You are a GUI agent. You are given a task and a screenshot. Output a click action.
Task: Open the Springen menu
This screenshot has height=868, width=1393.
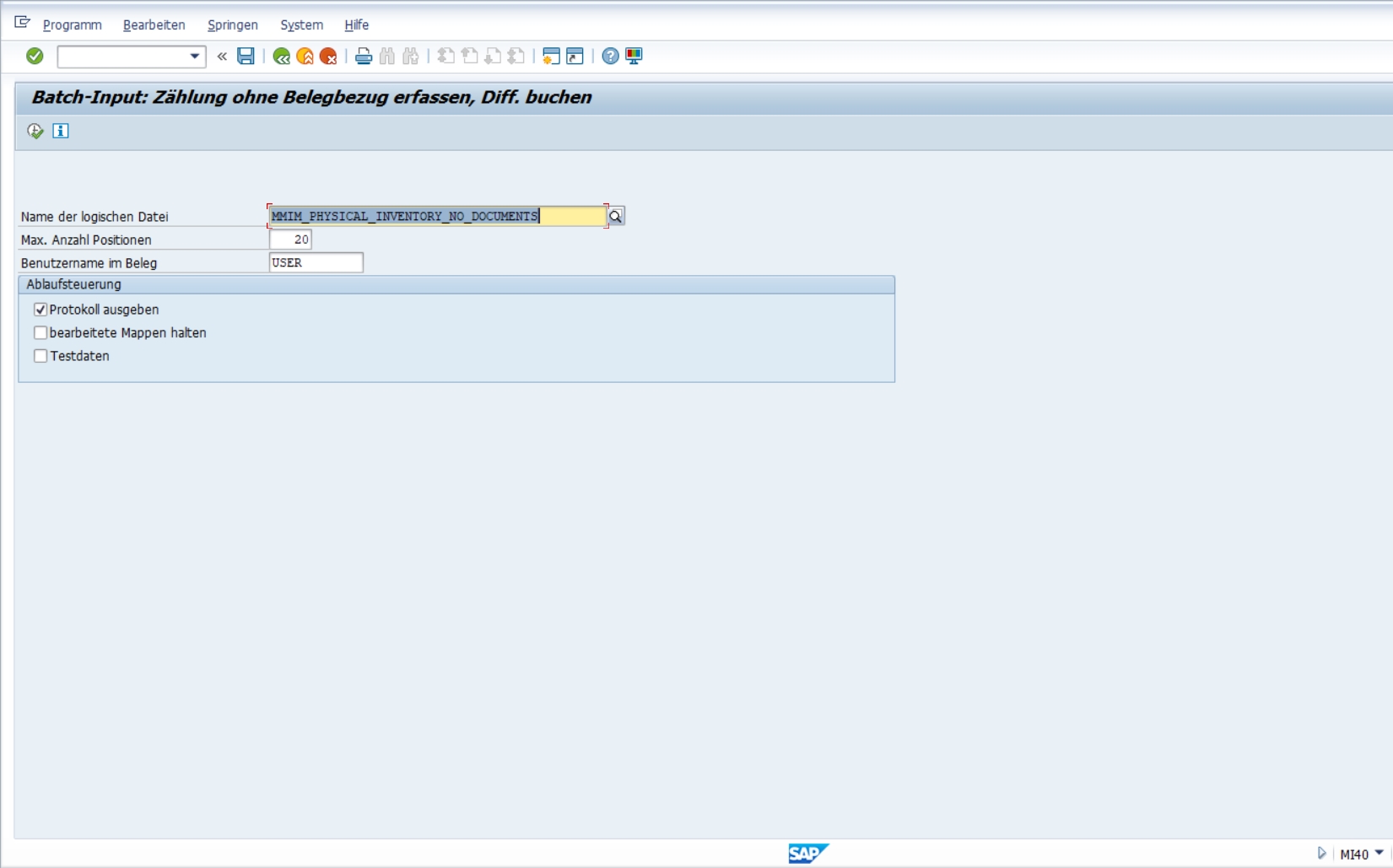pos(233,25)
